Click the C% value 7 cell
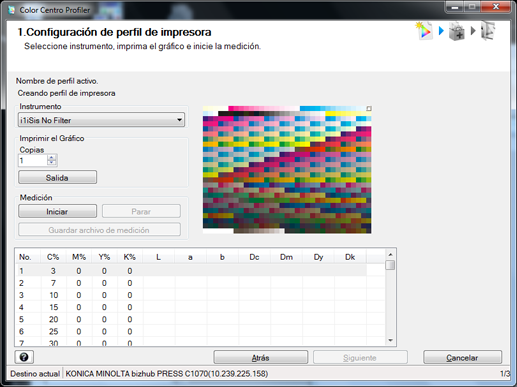The height and width of the screenshot is (387, 517). [53, 283]
